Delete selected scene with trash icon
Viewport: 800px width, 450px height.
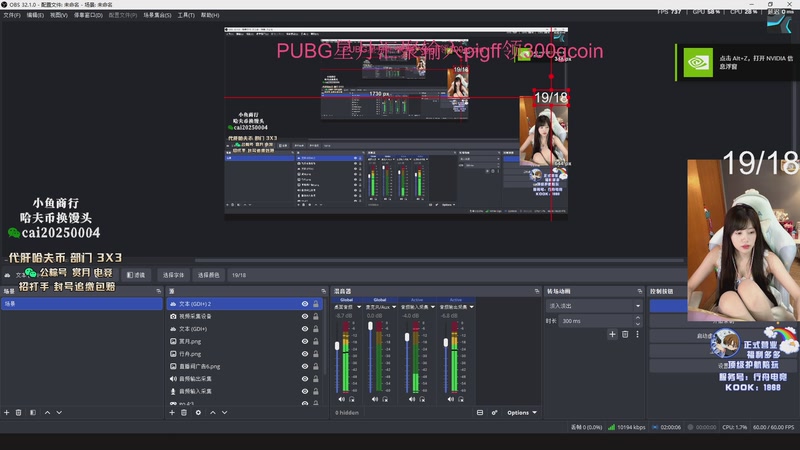click(18, 412)
